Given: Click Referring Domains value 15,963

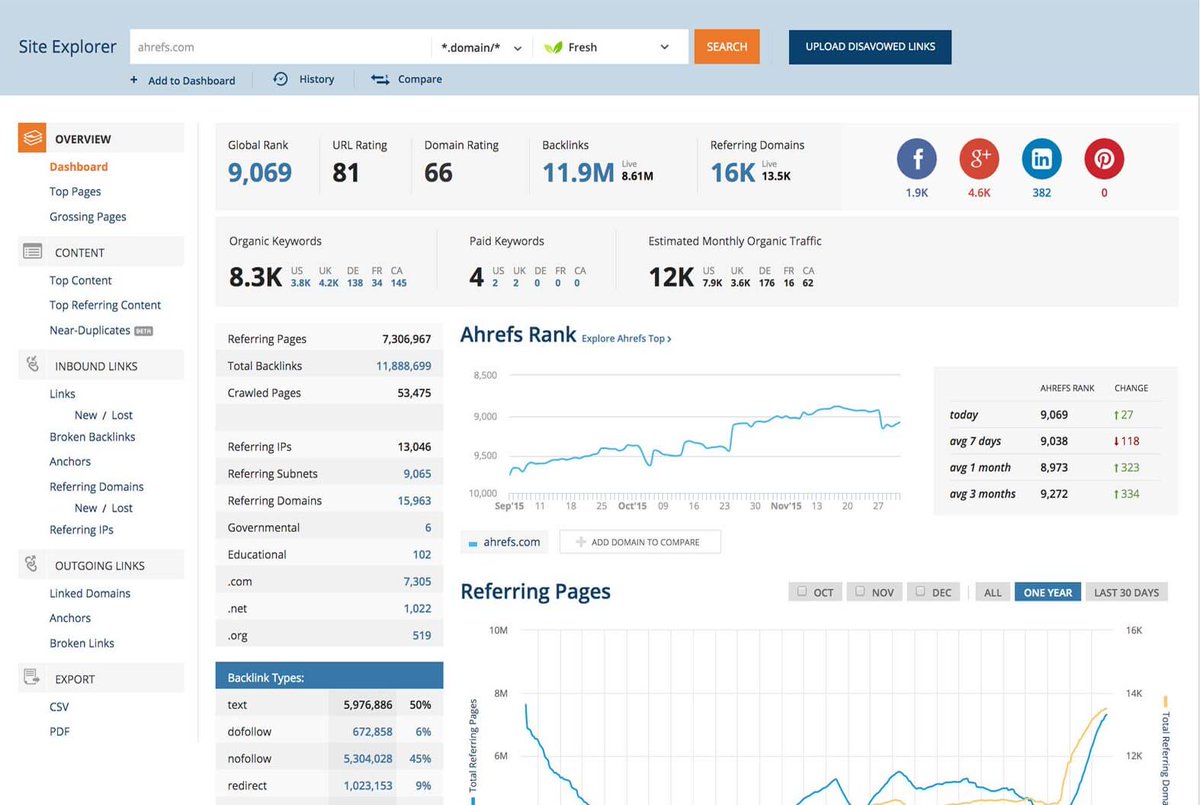Looking at the screenshot, I should tap(415, 501).
